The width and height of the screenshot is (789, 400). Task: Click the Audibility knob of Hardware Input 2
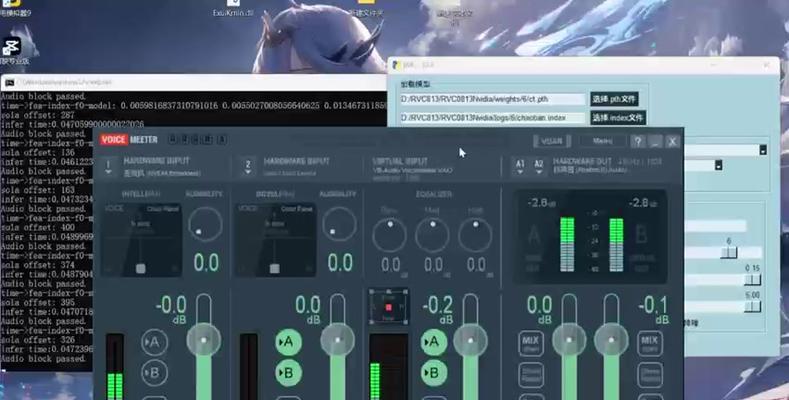coord(339,224)
